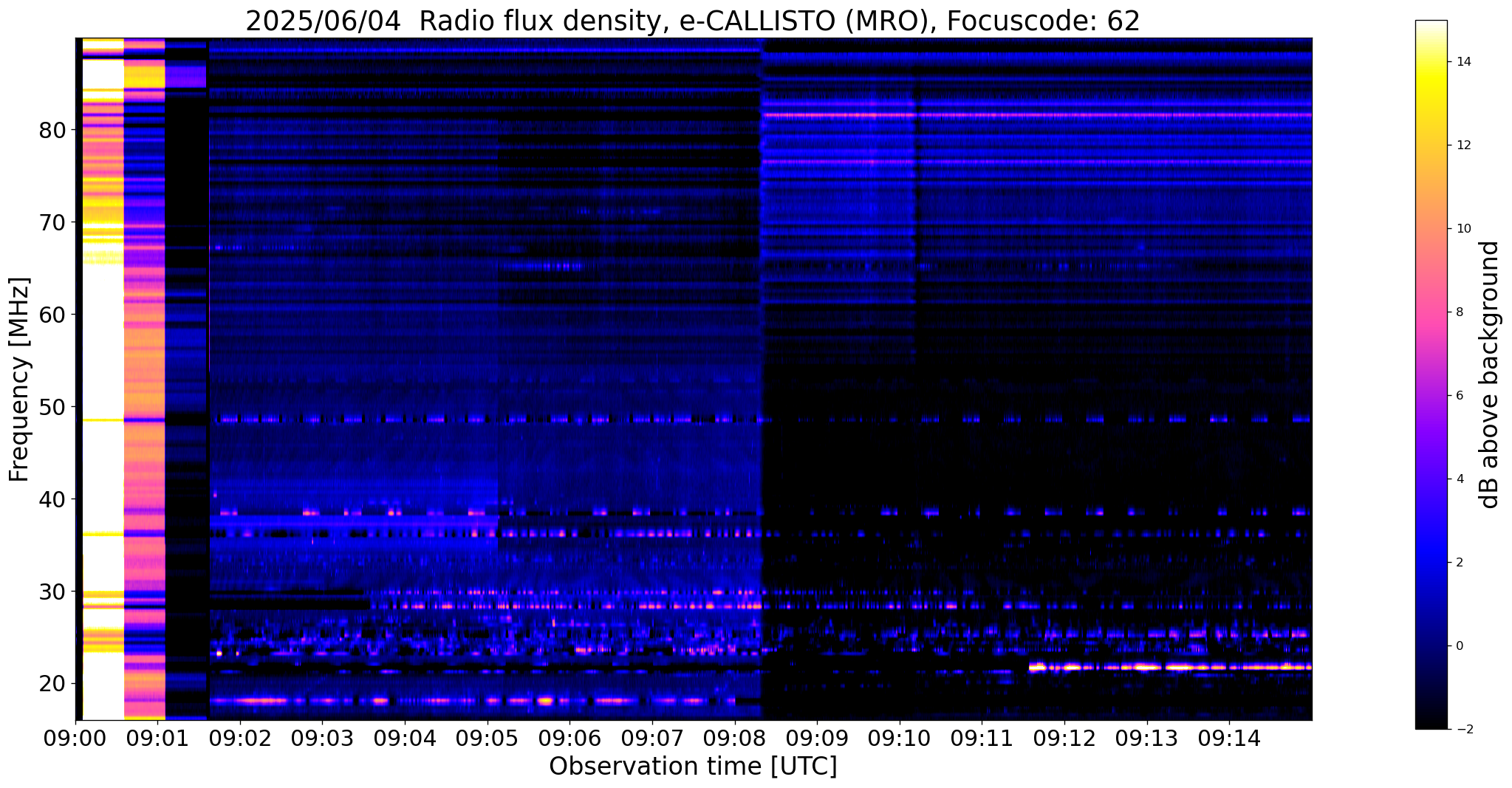Image resolution: width=1512 pixels, height=788 pixels.
Task: Click the 09:04 time tick label
Action: click(x=405, y=738)
